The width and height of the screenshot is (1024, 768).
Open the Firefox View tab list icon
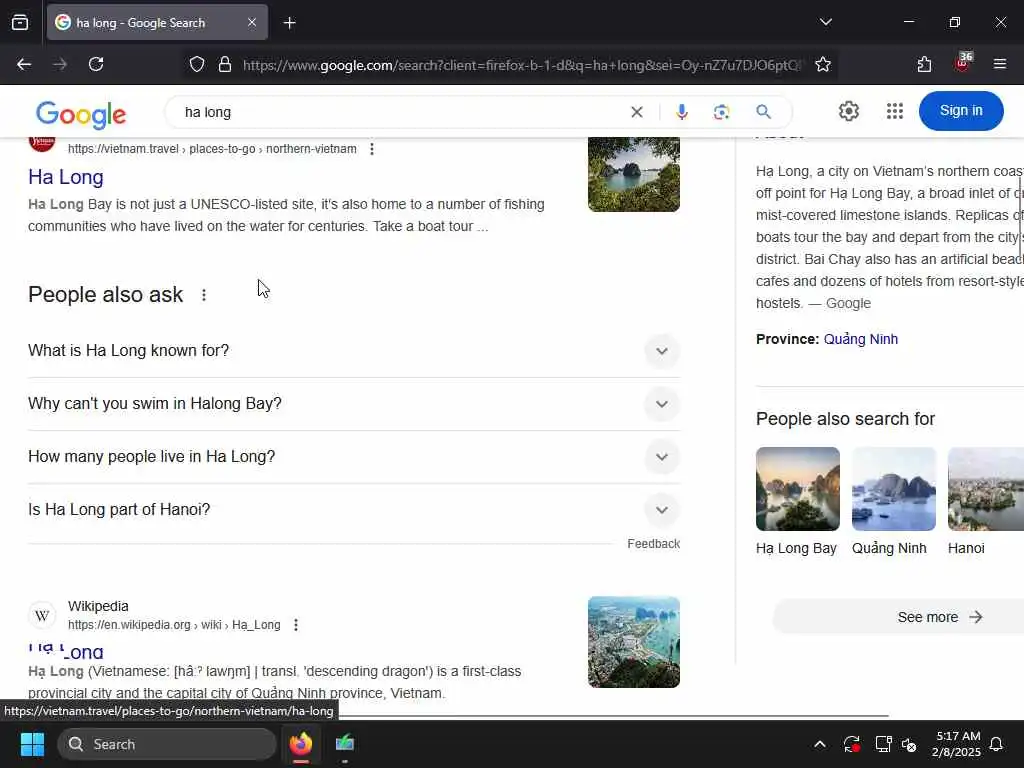pyautogui.click(x=20, y=22)
